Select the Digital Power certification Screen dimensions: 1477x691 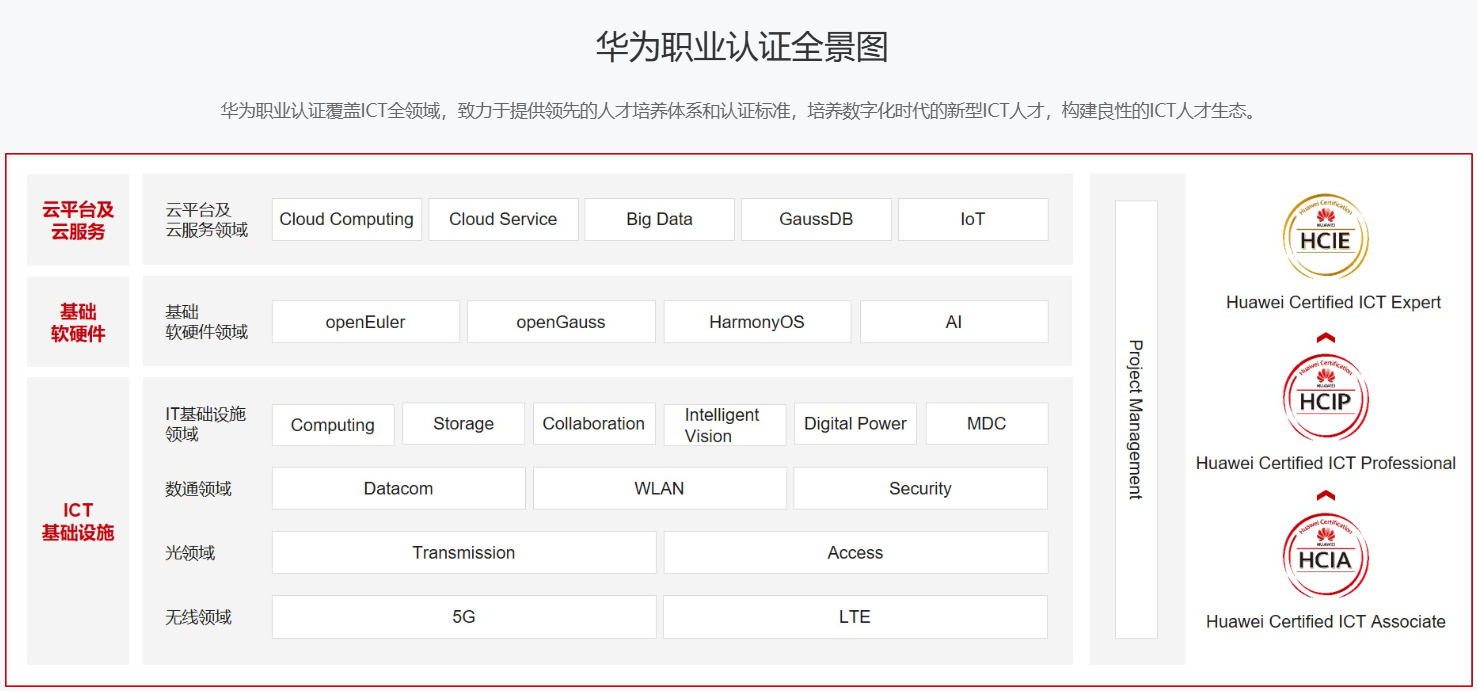point(856,424)
